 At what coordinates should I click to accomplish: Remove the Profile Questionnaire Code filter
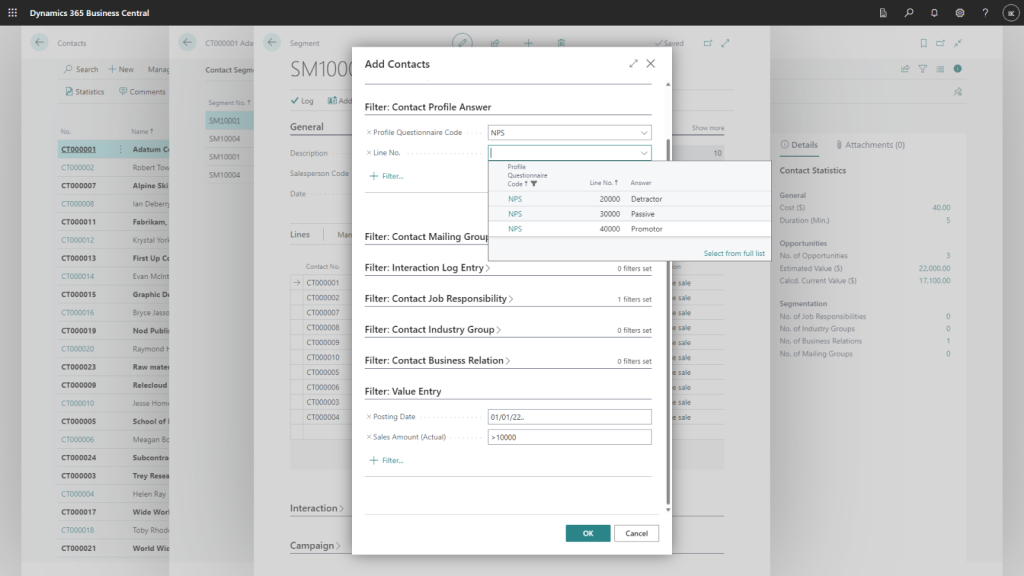(x=368, y=133)
